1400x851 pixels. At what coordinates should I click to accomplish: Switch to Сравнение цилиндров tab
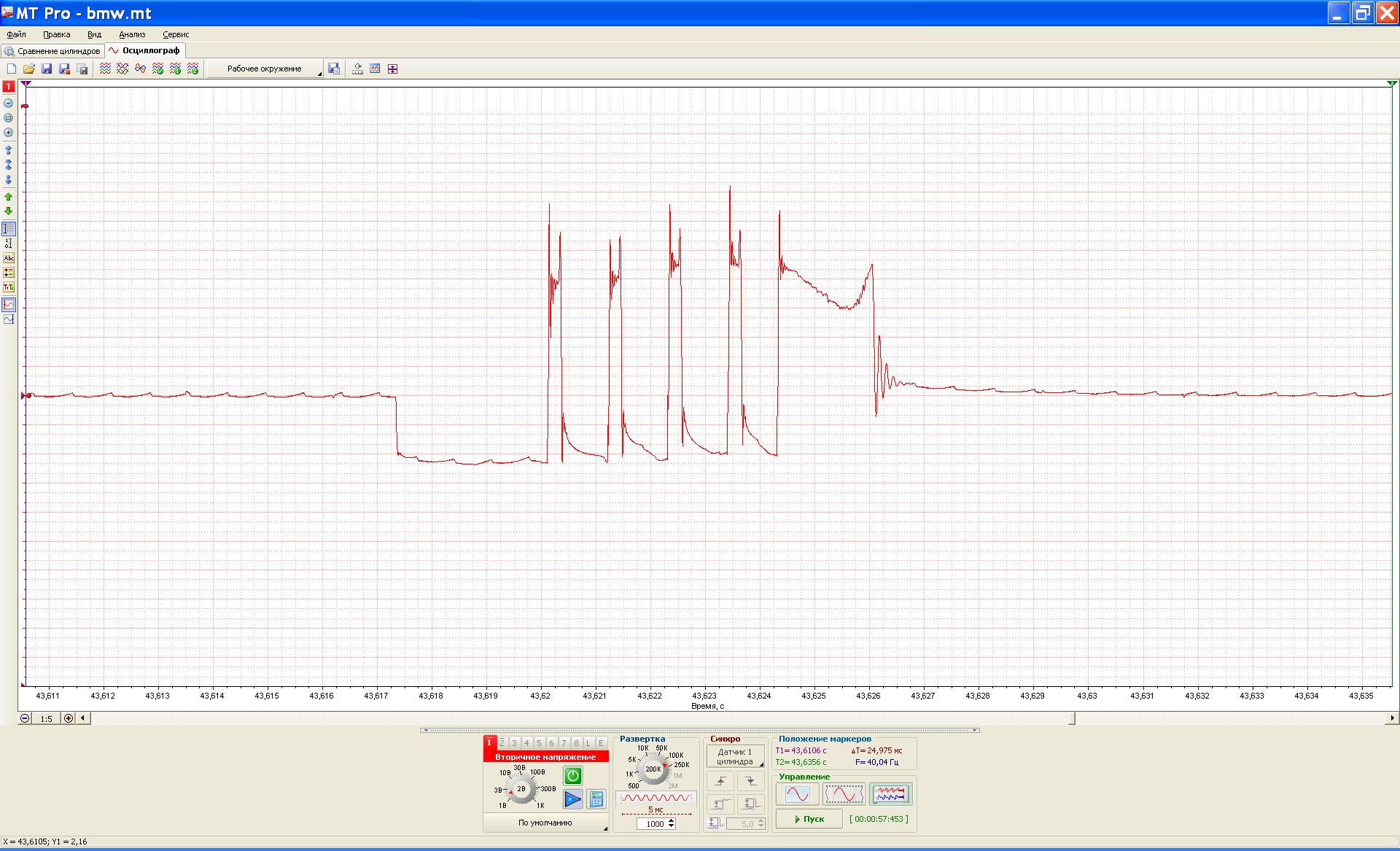(52, 51)
